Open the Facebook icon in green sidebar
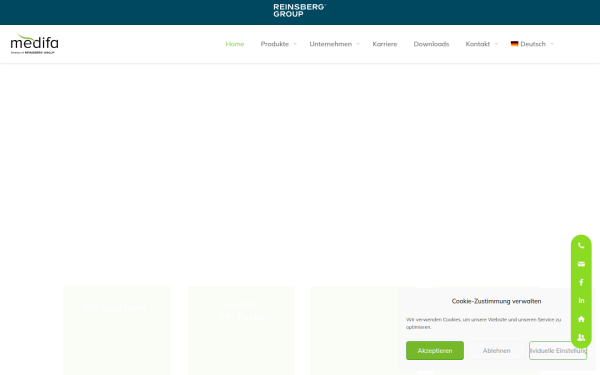Screen dimensions: 600x375 click(581, 282)
